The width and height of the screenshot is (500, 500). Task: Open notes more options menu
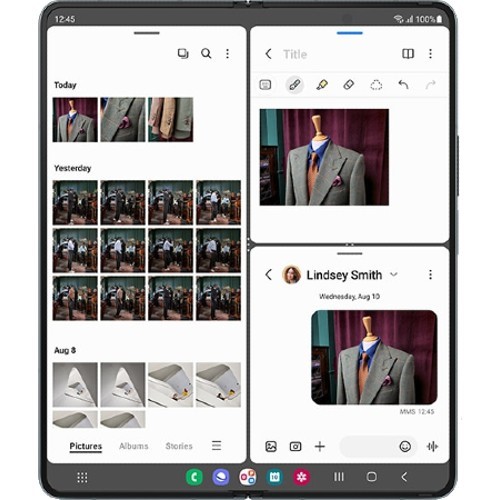click(x=430, y=54)
